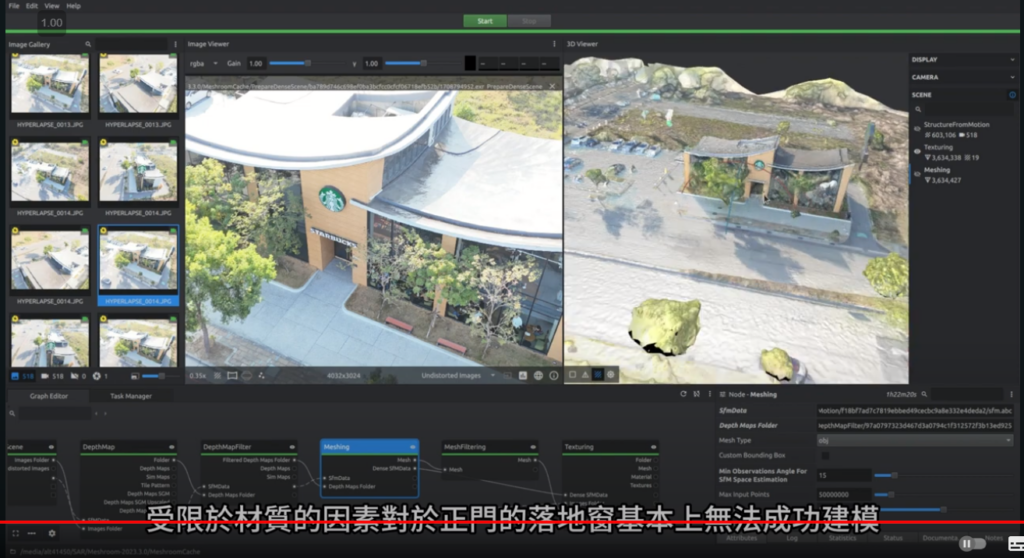Toggle the 3D globe viewer icon

[x=538, y=376]
